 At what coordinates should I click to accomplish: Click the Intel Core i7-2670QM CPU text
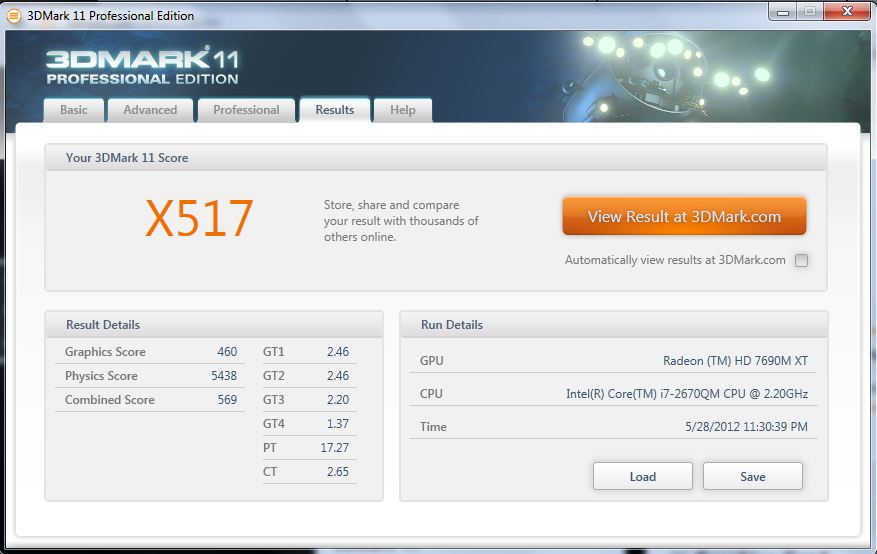(687, 394)
